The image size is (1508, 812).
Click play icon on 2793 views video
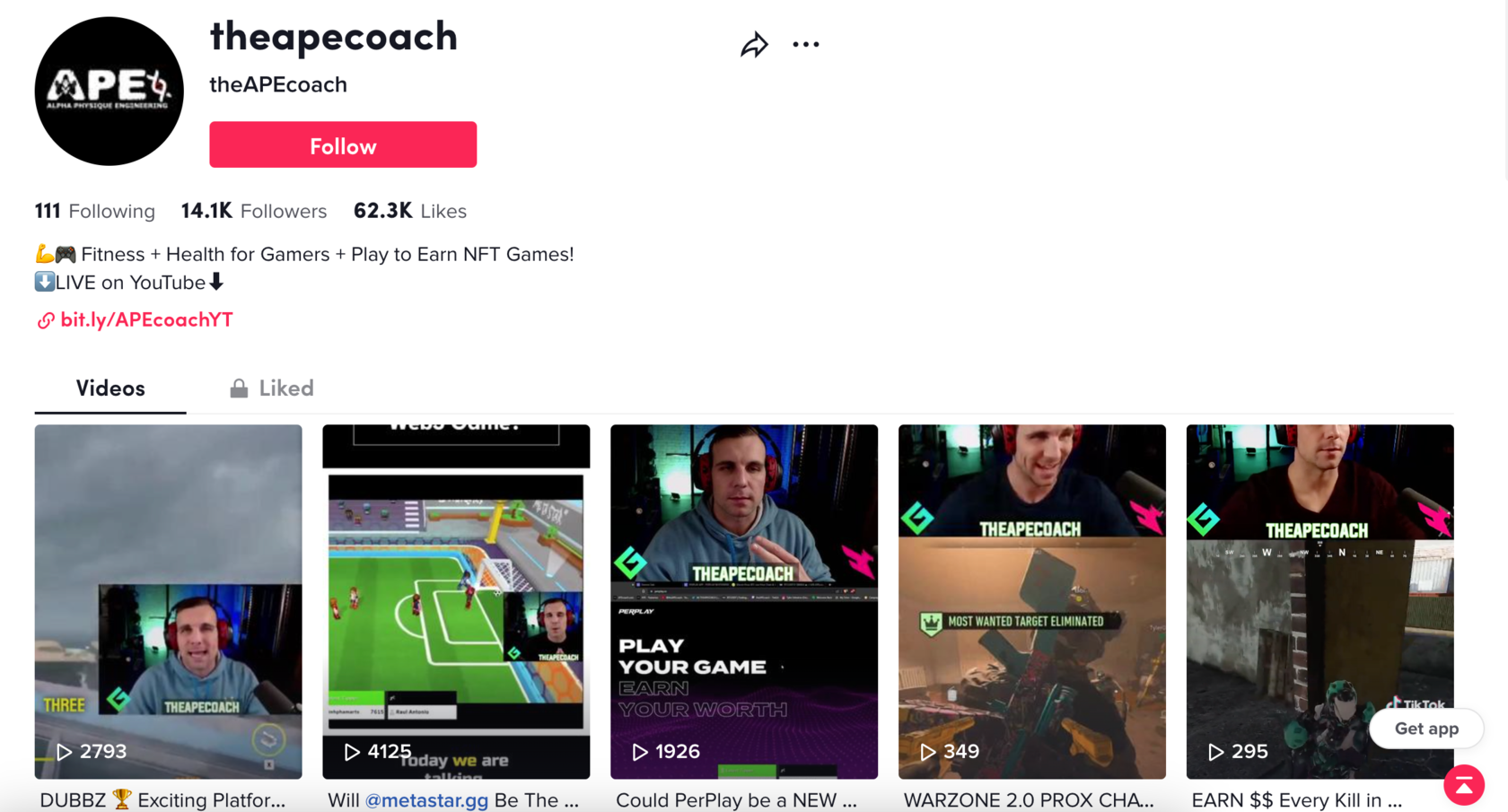(64, 752)
